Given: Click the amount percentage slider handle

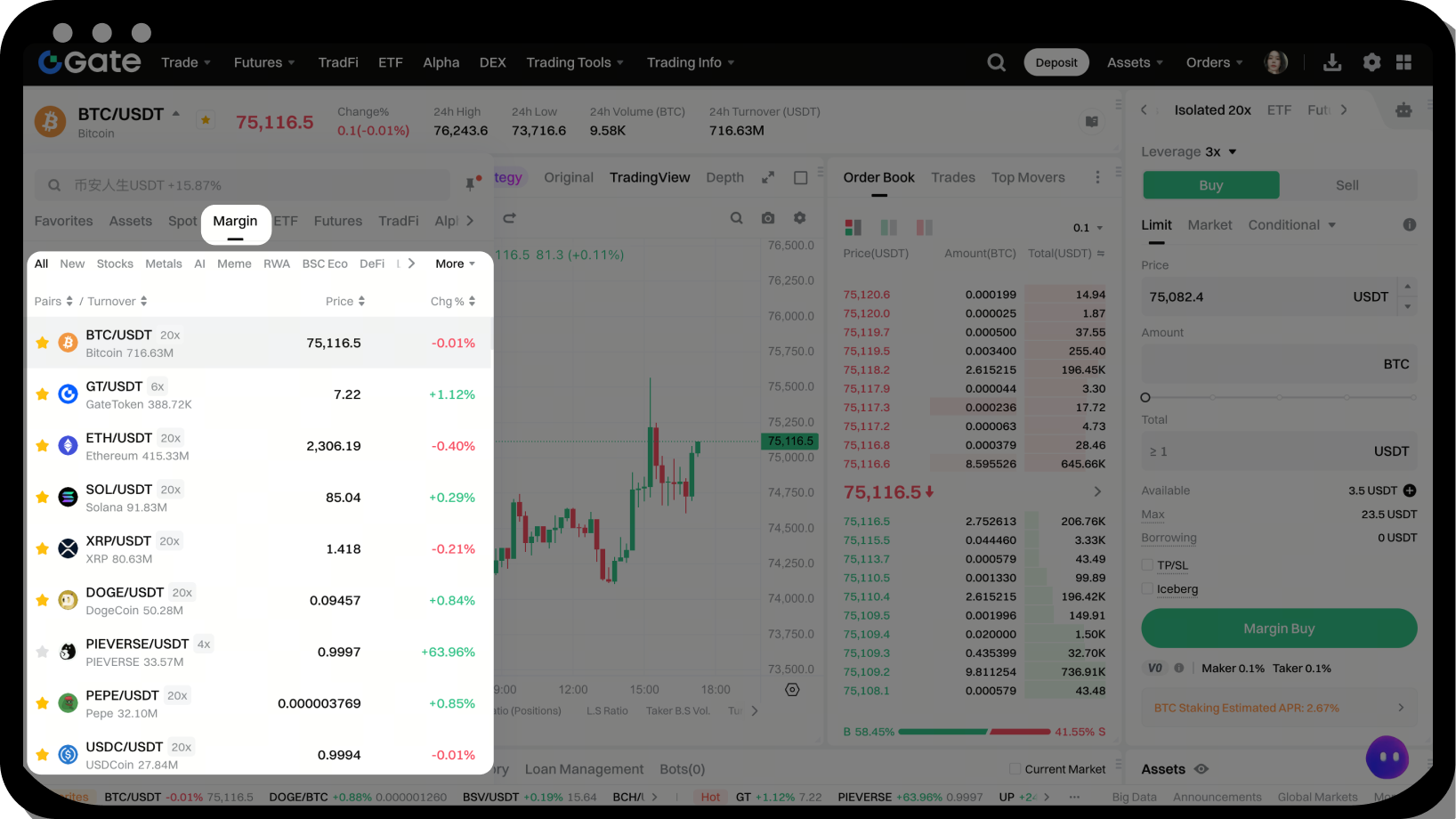Looking at the screenshot, I should [x=1145, y=398].
